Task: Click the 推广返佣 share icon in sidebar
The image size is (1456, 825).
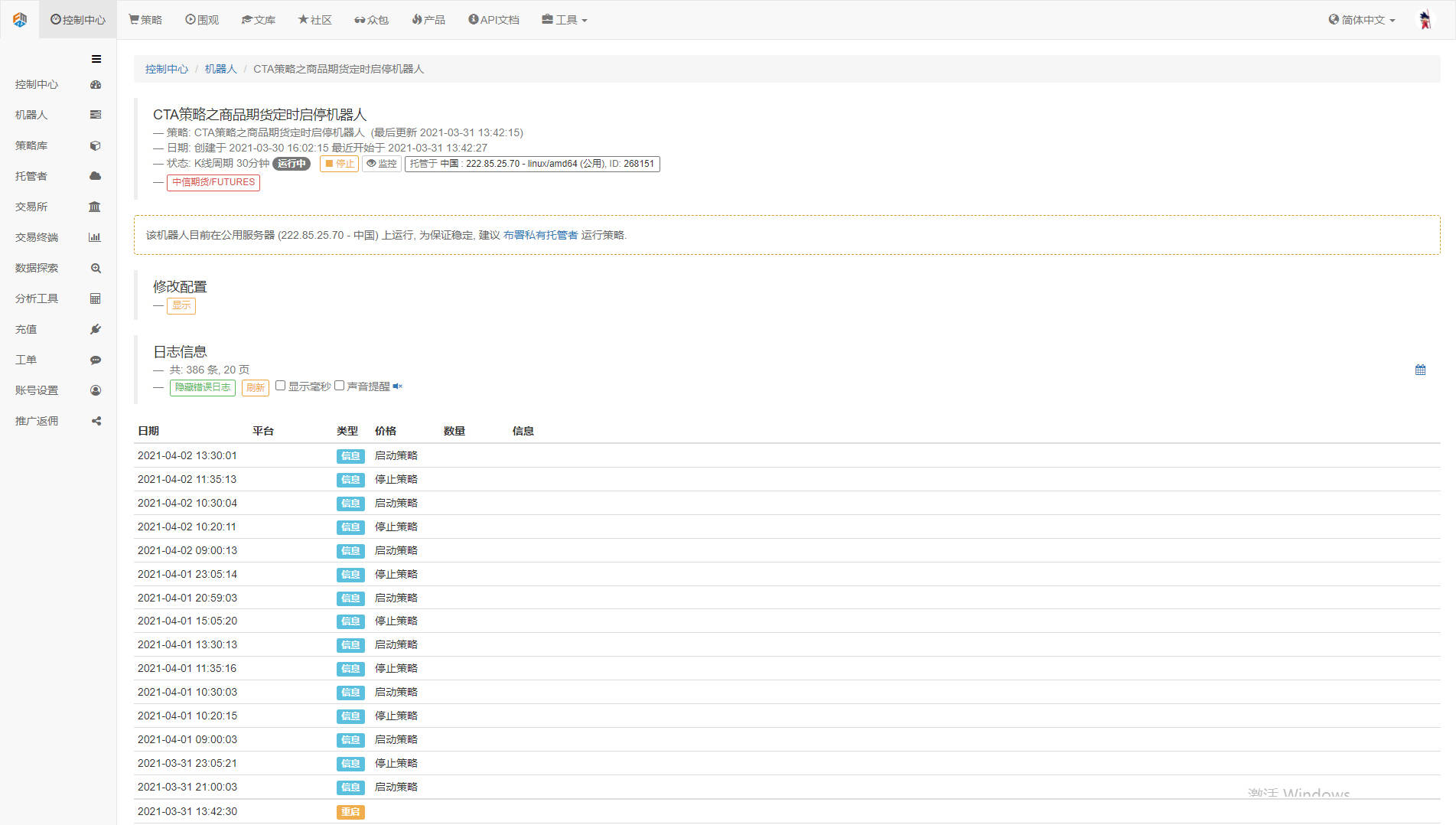Action: pyautogui.click(x=96, y=421)
